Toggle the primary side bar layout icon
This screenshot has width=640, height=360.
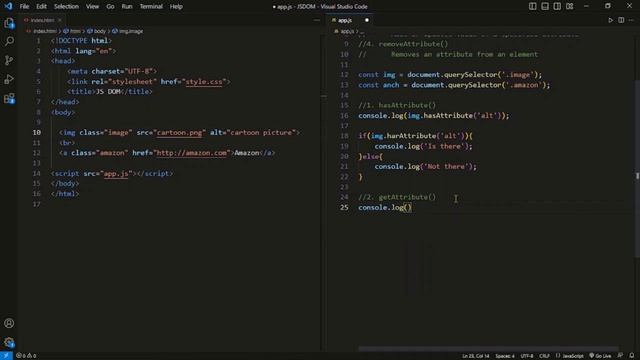pos(533,6)
